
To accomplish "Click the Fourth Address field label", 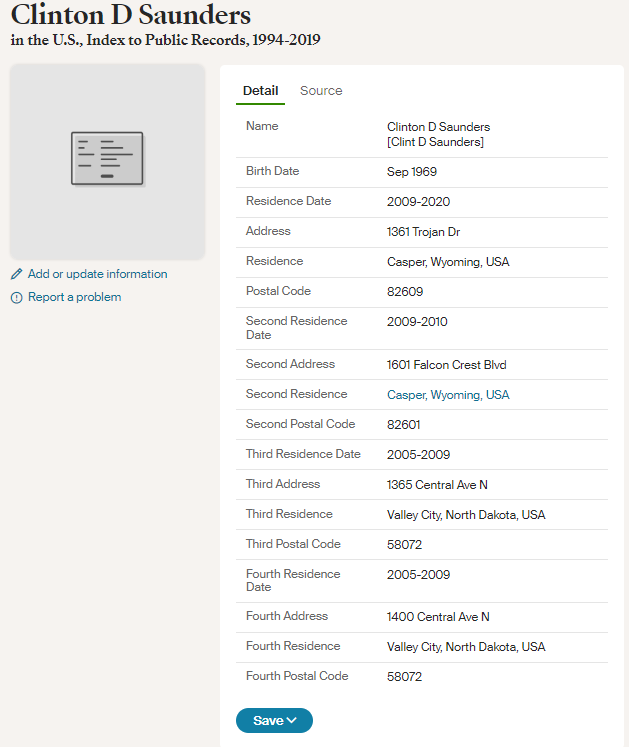I will [x=287, y=616].
